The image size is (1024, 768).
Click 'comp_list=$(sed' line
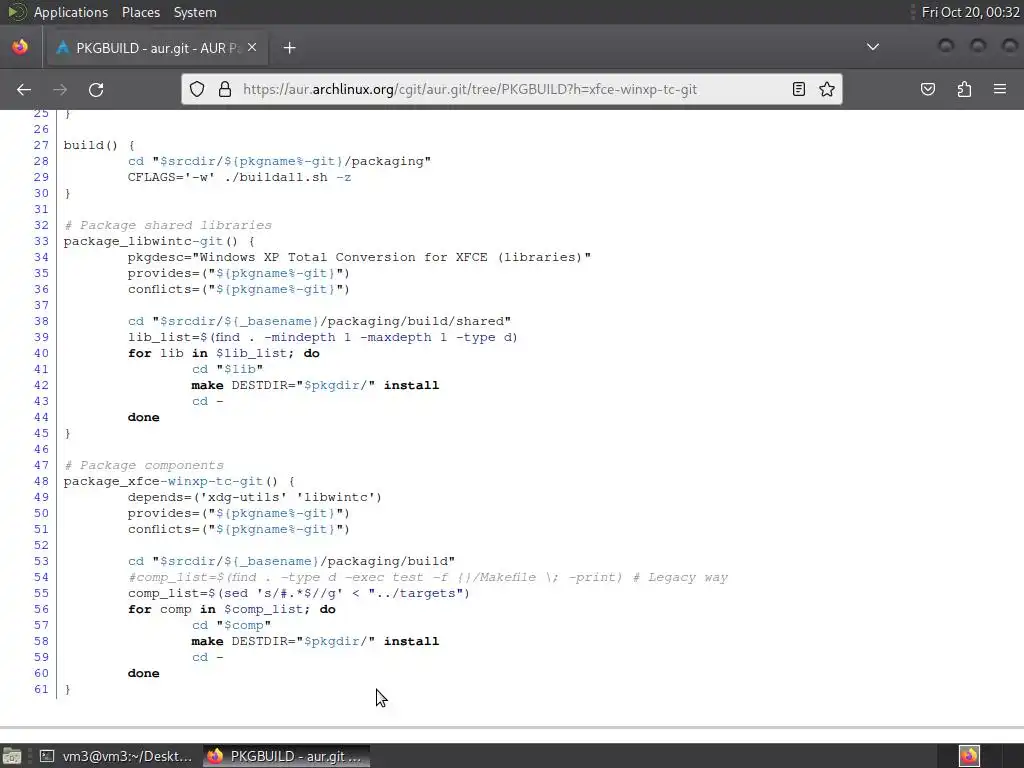(x=299, y=593)
